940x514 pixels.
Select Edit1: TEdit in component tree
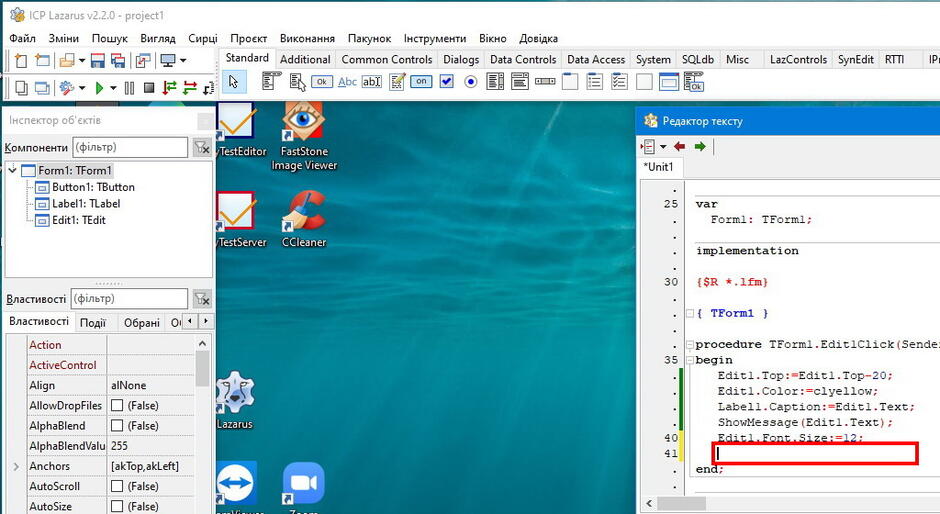(79, 220)
